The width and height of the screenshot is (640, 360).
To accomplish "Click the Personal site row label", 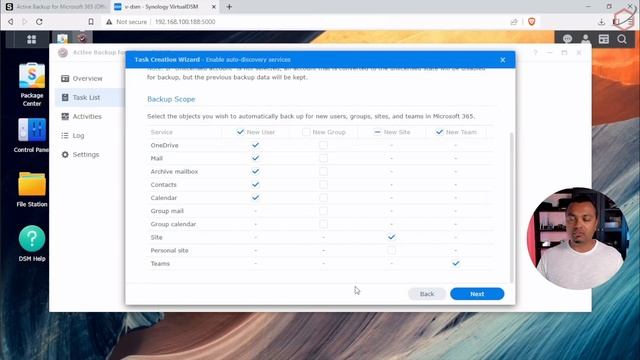I will coord(169,250).
